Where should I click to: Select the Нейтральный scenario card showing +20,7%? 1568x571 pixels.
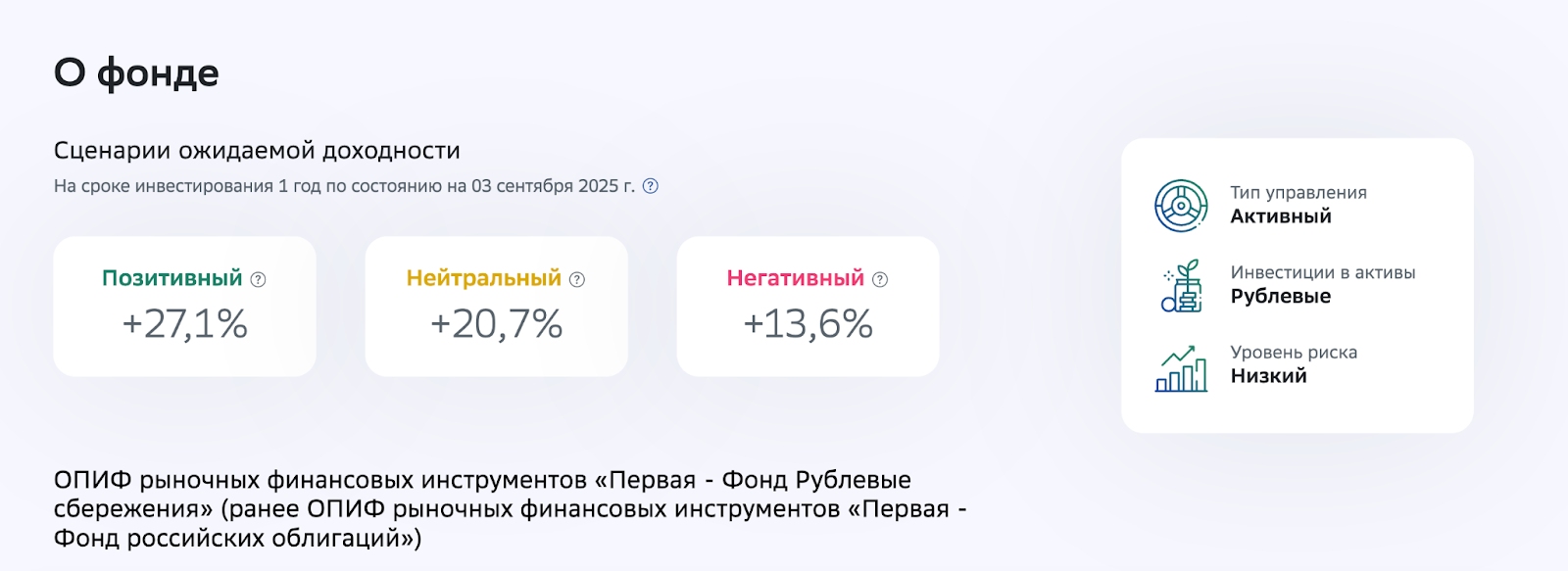tap(497, 306)
